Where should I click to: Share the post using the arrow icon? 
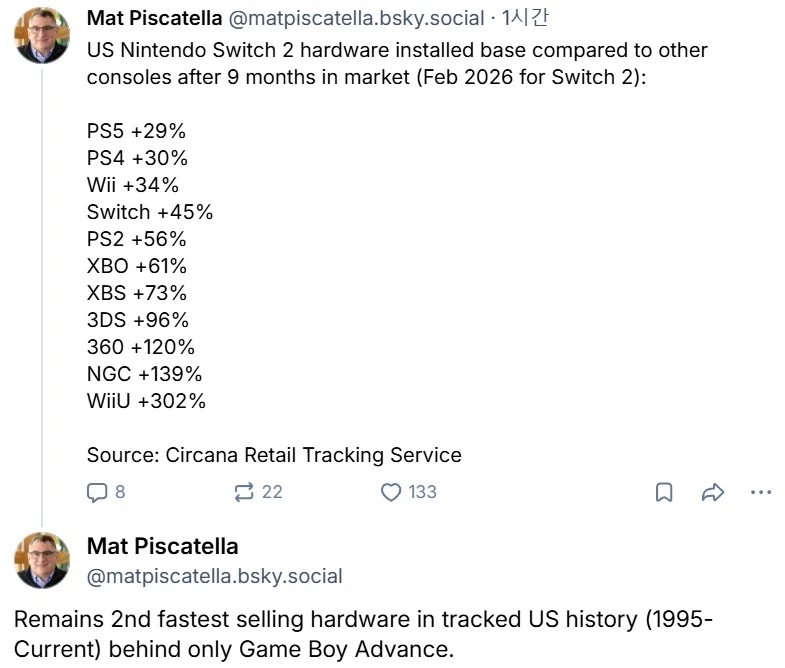click(x=712, y=492)
